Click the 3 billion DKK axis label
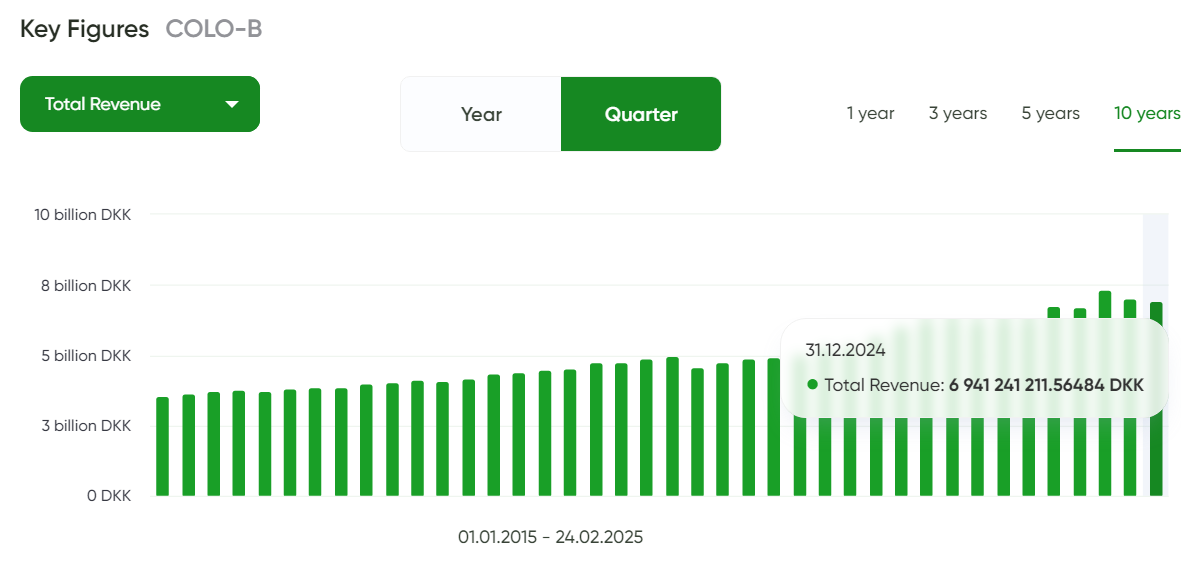1188x562 pixels. 86,426
